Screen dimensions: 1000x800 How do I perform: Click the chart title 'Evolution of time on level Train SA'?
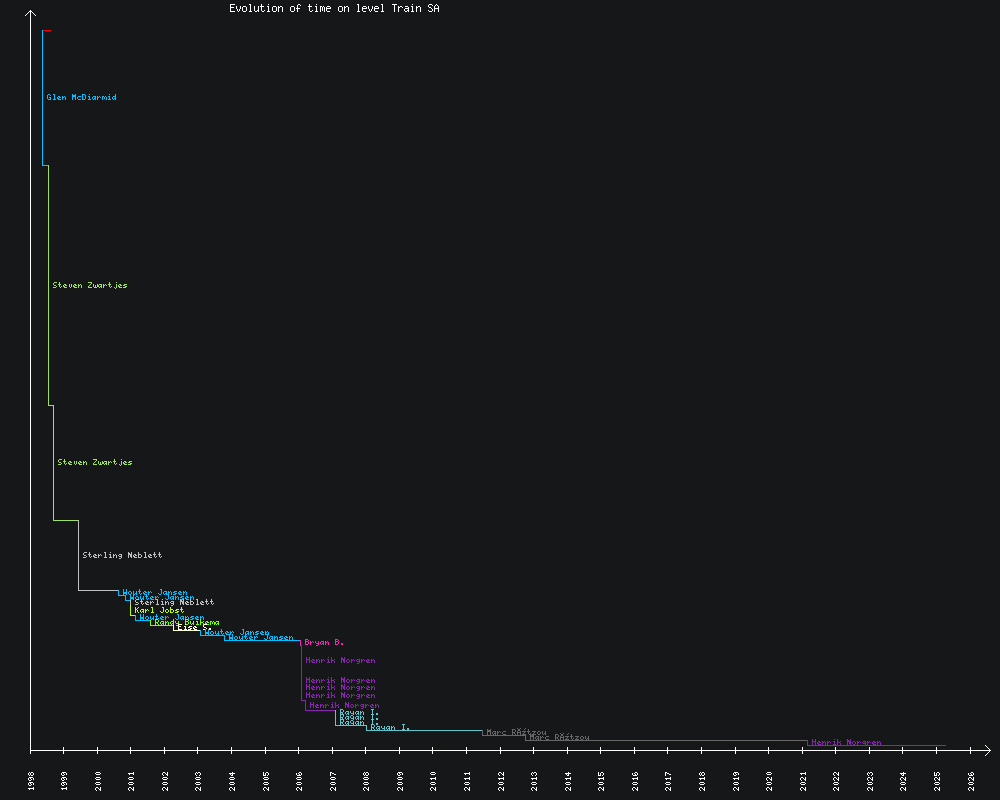tap(334, 8)
